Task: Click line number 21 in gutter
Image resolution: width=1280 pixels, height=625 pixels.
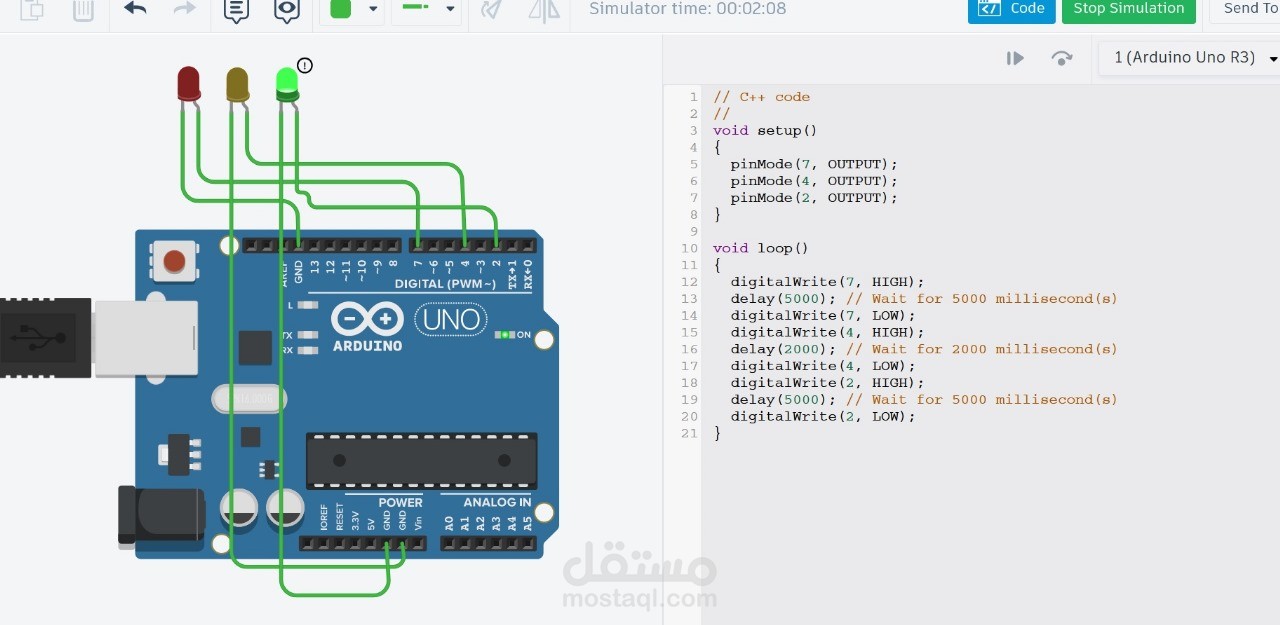Action: click(x=689, y=433)
